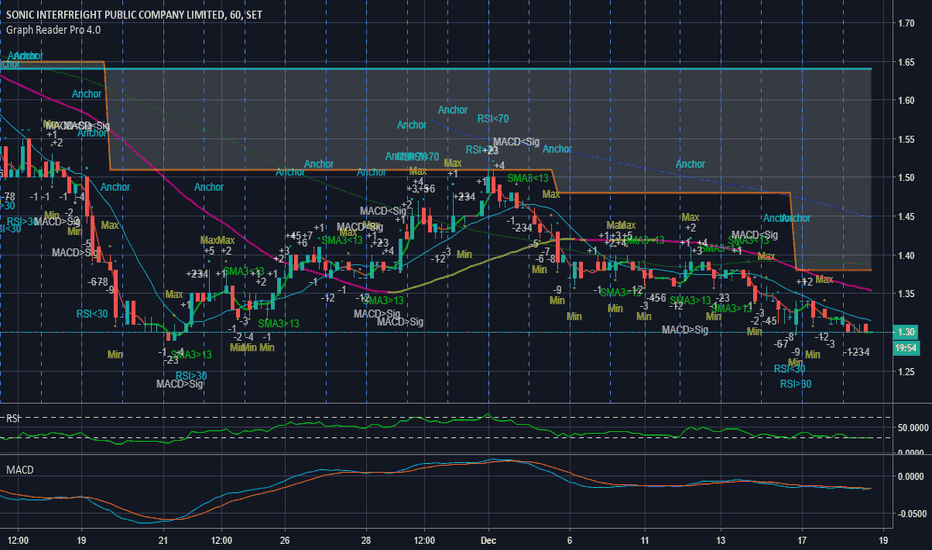The width and height of the screenshot is (932, 550).
Task: Click the 26 date on time axis
Action: point(285,540)
